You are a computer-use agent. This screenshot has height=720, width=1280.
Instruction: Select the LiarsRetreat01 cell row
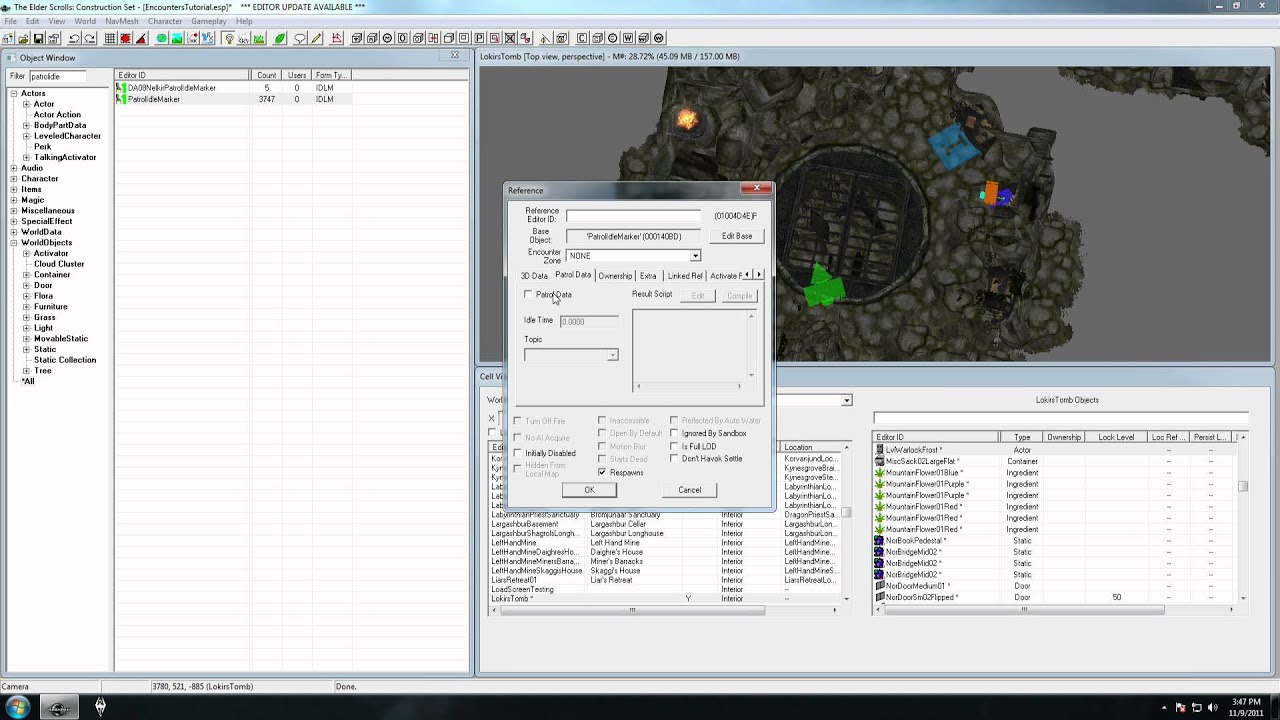pyautogui.click(x=664, y=580)
